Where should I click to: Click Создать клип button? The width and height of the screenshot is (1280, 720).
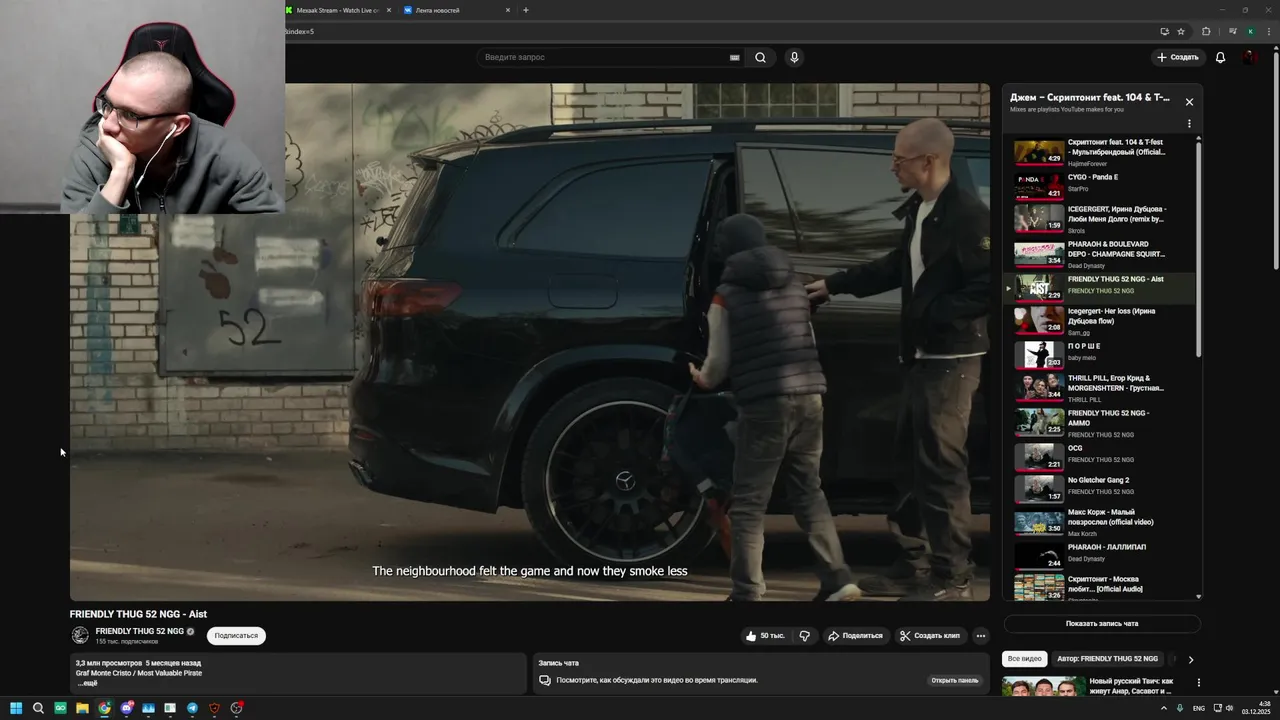click(x=930, y=636)
